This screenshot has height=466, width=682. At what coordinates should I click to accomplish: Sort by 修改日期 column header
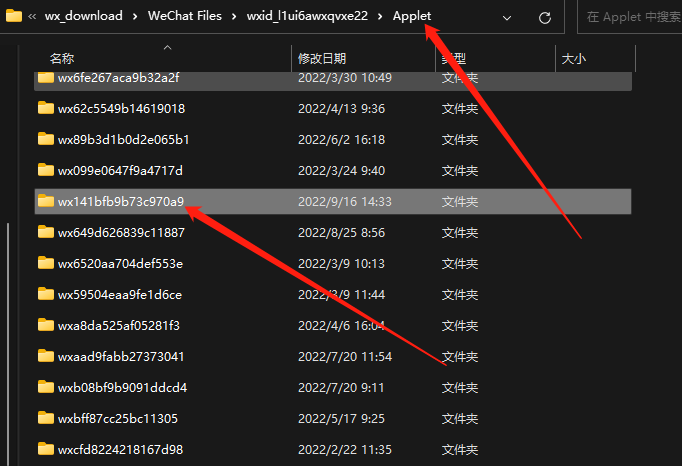[322, 58]
